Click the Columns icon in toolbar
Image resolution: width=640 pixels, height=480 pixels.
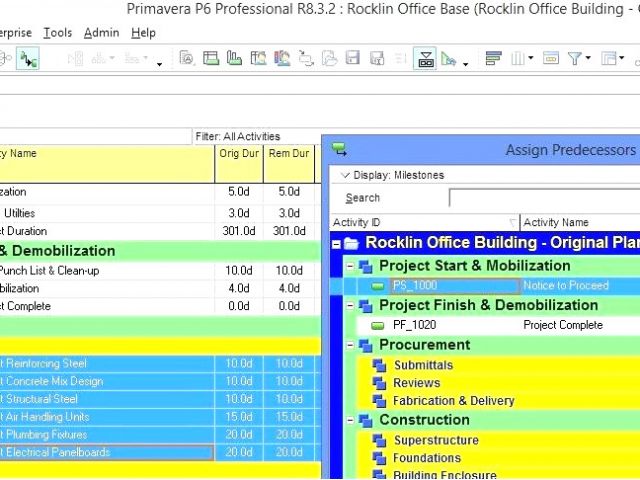click(x=518, y=59)
